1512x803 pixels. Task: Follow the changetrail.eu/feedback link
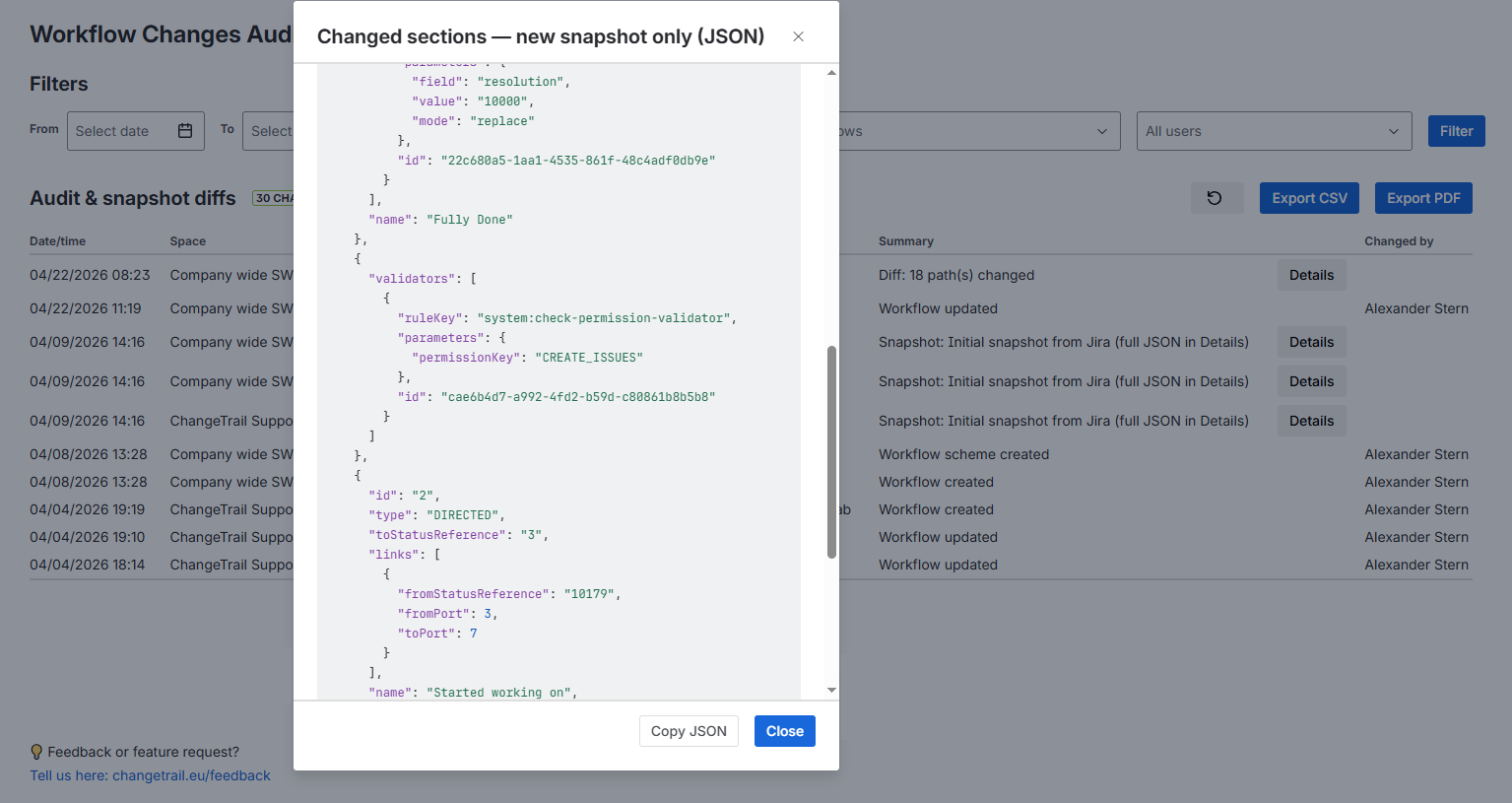(x=150, y=775)
